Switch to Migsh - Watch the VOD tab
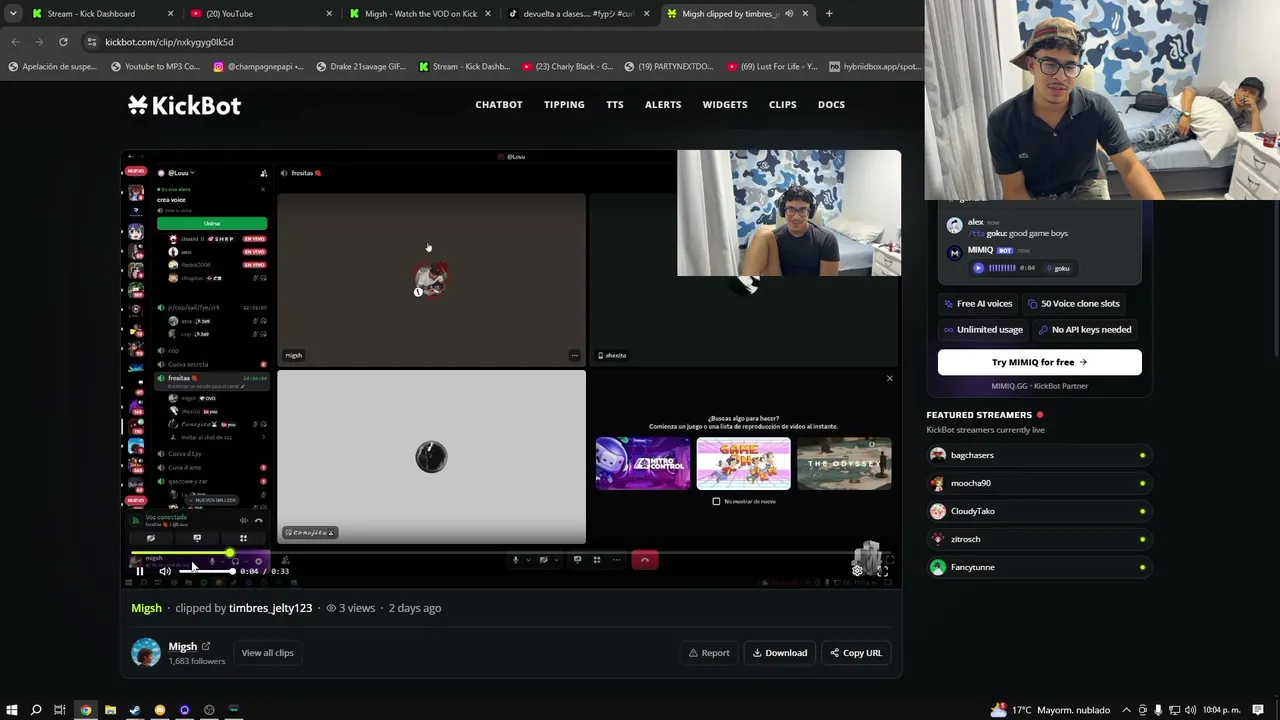Screen dimensions: 1280x720 (x=418, y=14)
